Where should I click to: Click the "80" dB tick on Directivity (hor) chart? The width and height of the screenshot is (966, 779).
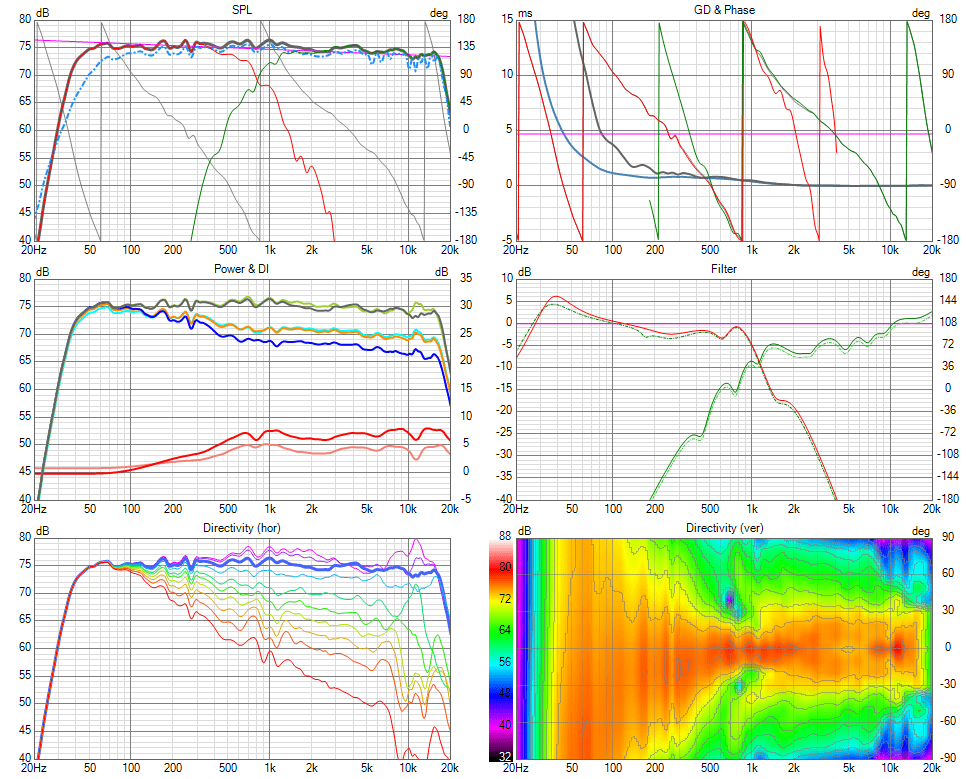point(25,537)
